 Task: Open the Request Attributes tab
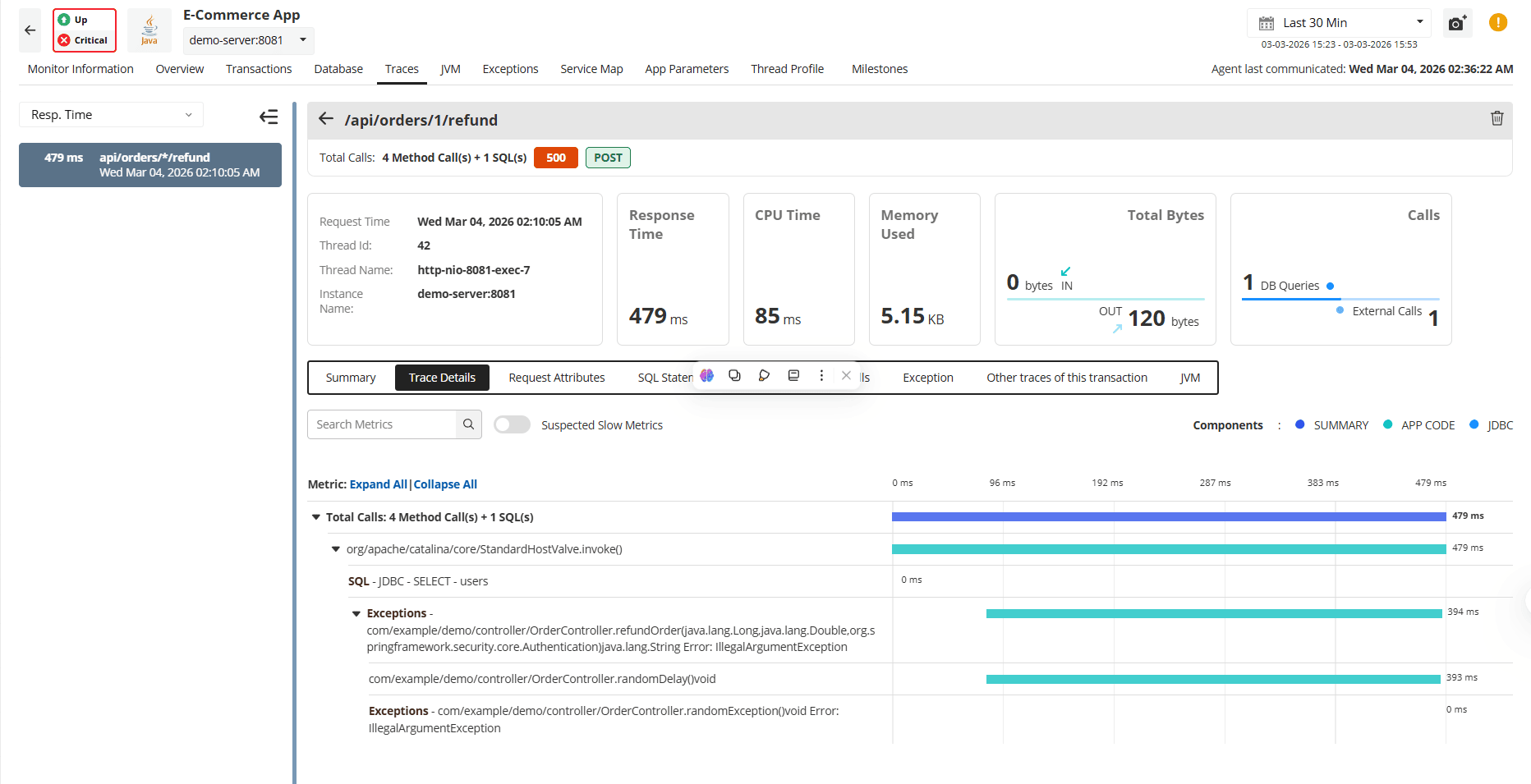(557, 378)
